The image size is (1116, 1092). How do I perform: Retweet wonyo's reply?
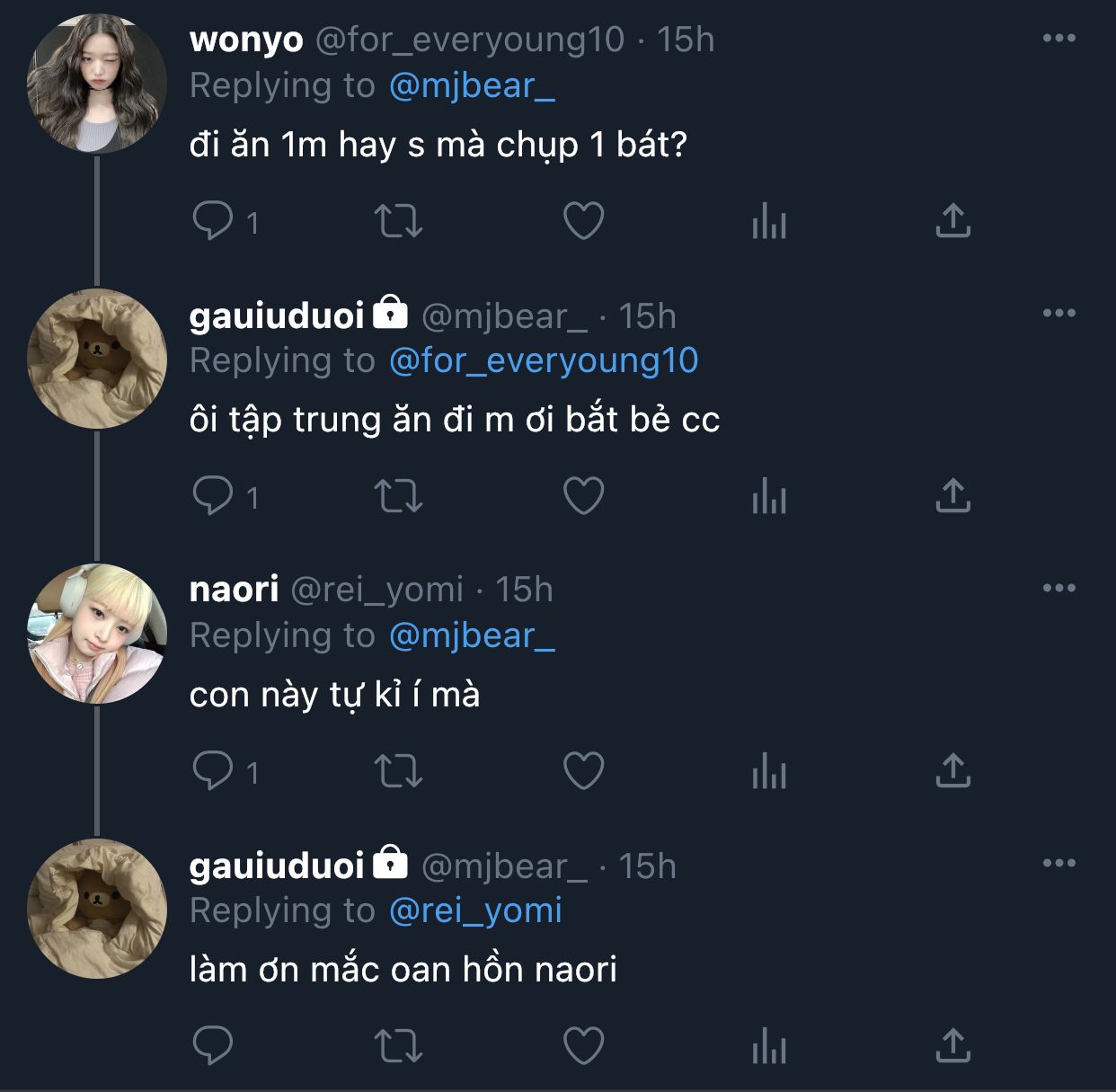point(398,221)
